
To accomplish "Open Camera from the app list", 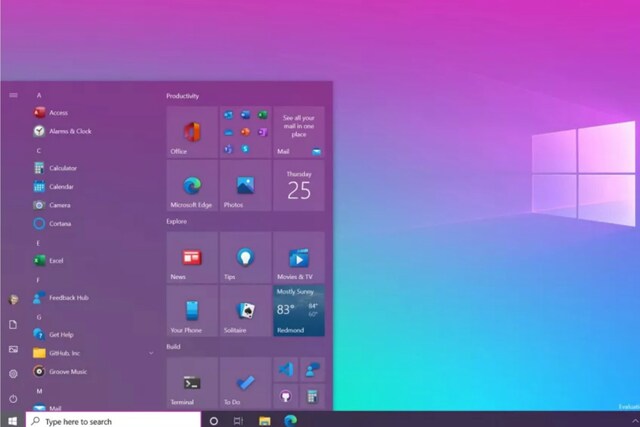I will 94,205.
